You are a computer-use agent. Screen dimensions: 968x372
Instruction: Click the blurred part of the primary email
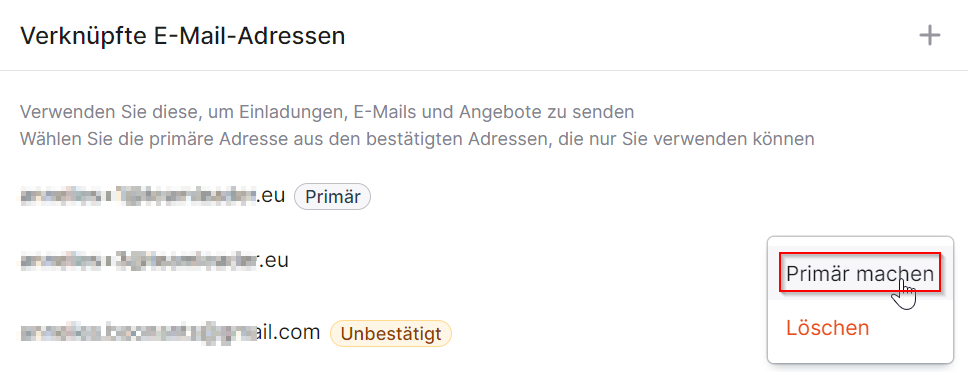[x=138, y=196]
